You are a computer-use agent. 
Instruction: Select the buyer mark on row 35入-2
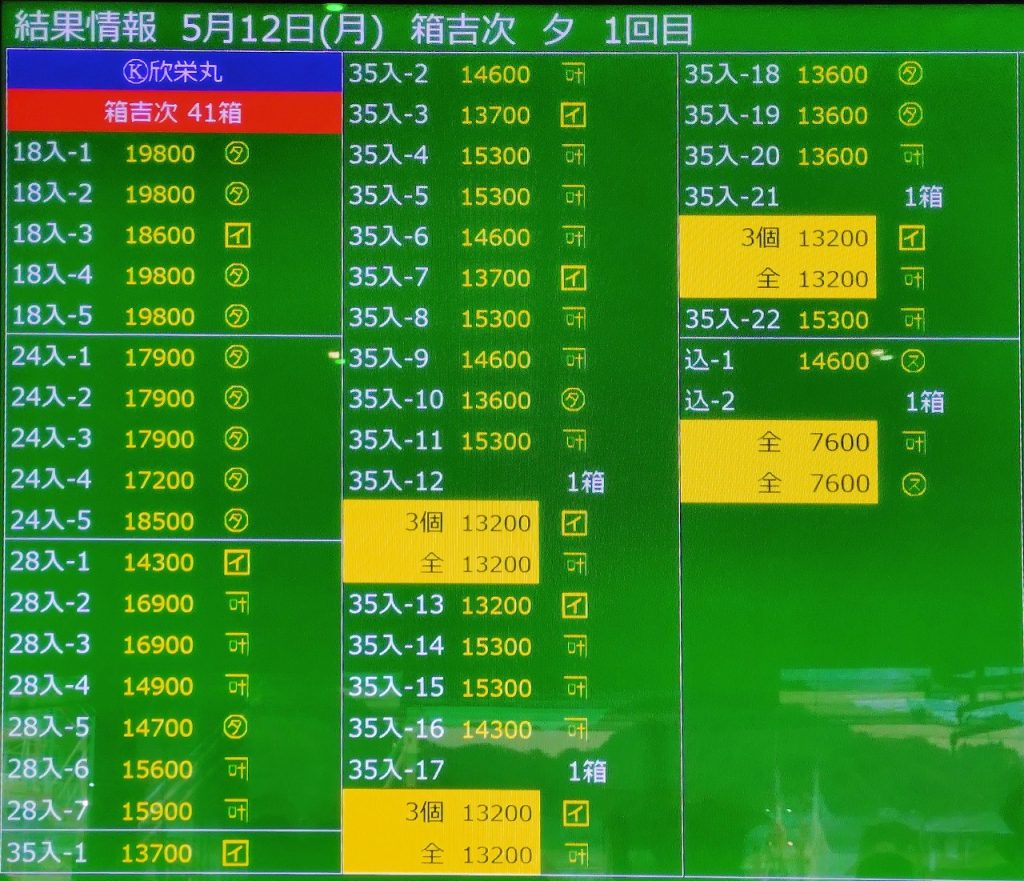(x=573, y=74)
